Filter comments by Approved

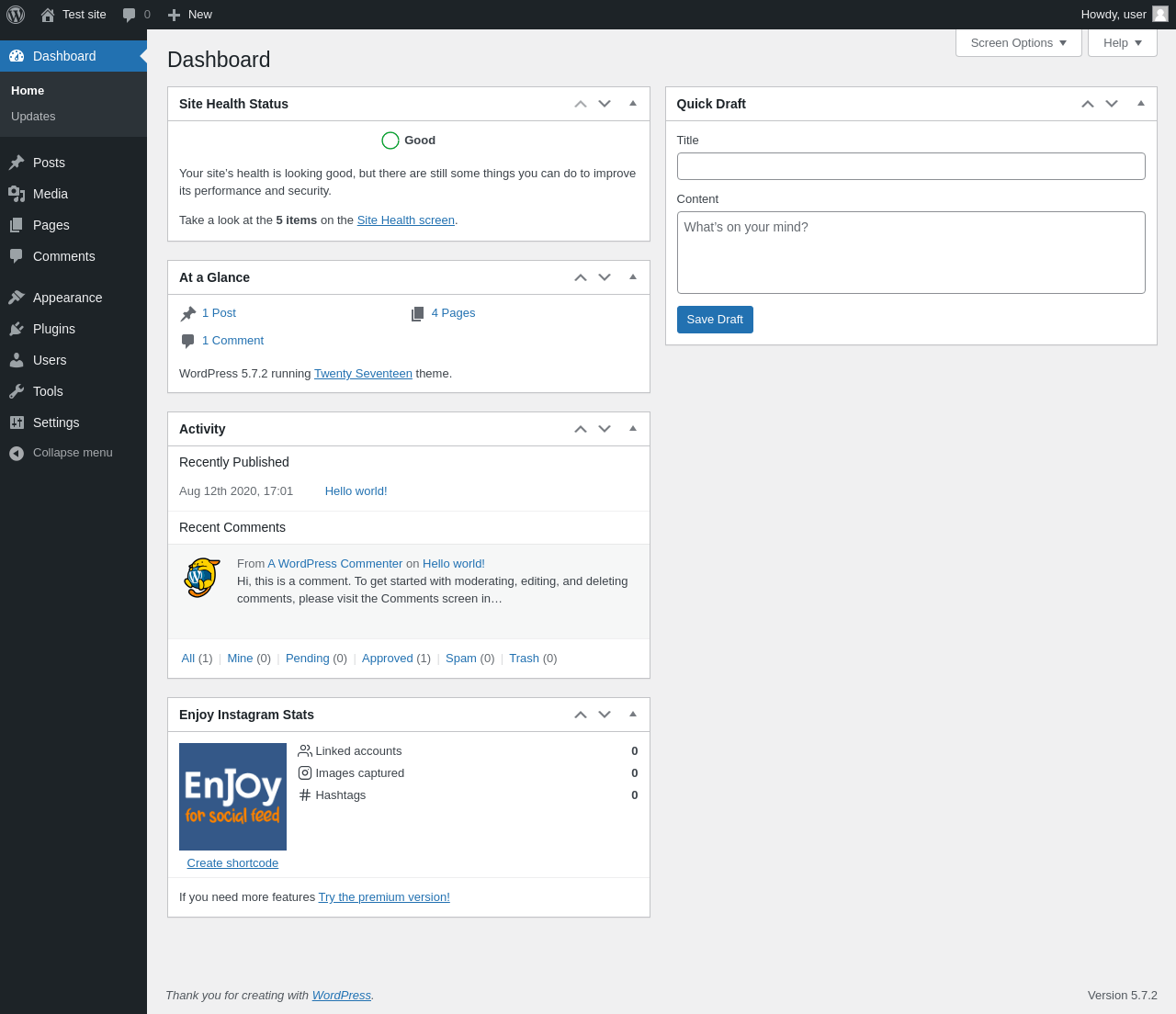387,659
